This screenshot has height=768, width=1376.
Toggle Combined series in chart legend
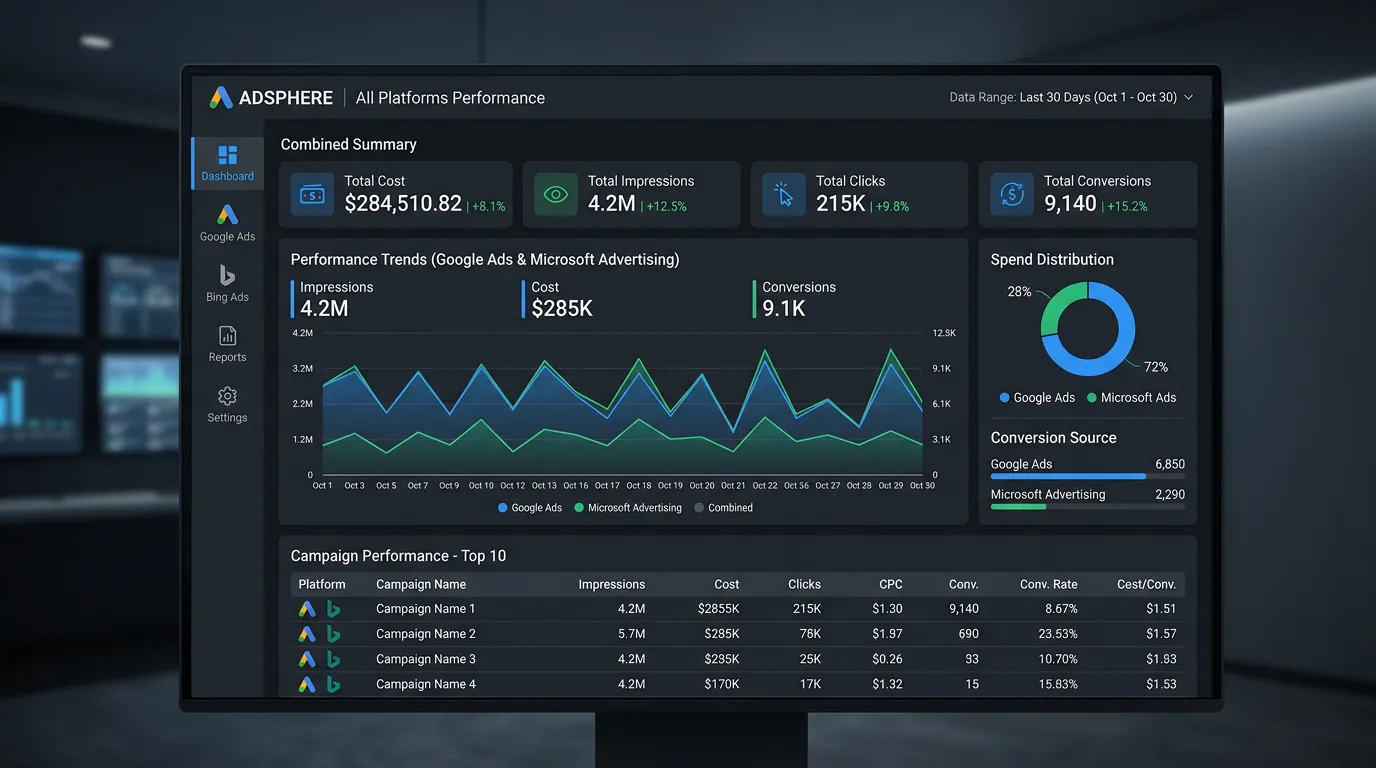(724, 508)
